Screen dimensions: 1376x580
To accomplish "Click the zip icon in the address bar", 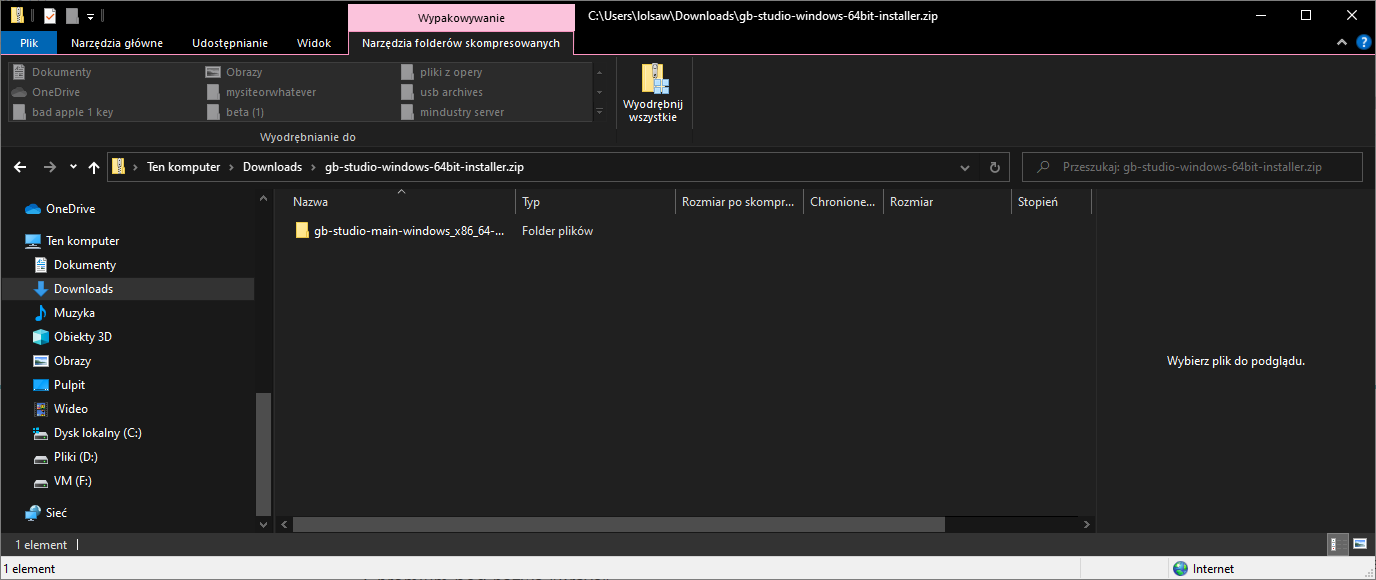I will coord(119,167).
